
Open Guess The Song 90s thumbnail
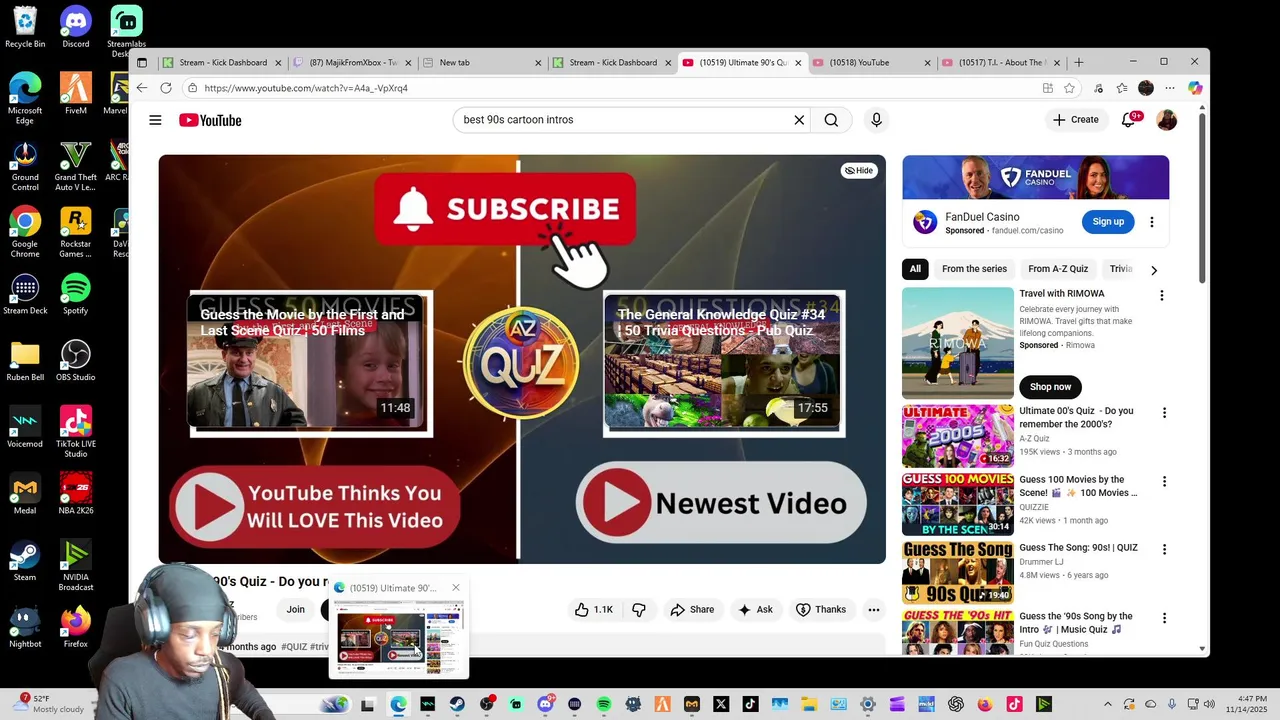[x=958, y=573]
